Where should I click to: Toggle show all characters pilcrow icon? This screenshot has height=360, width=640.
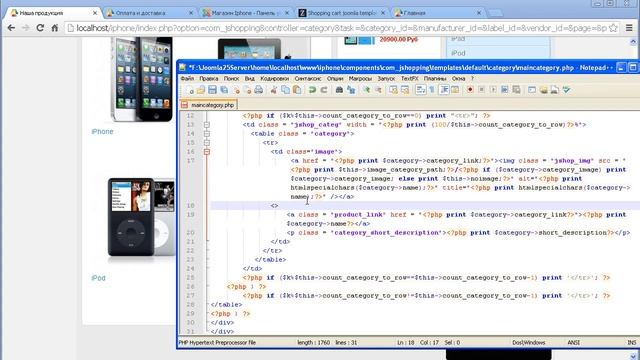coord(432,90)
